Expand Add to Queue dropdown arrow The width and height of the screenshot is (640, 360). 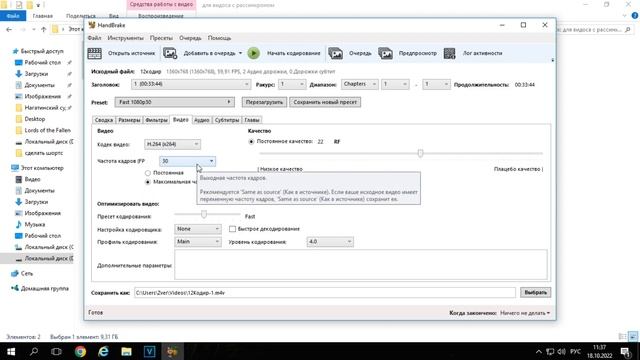pos(240,53)
